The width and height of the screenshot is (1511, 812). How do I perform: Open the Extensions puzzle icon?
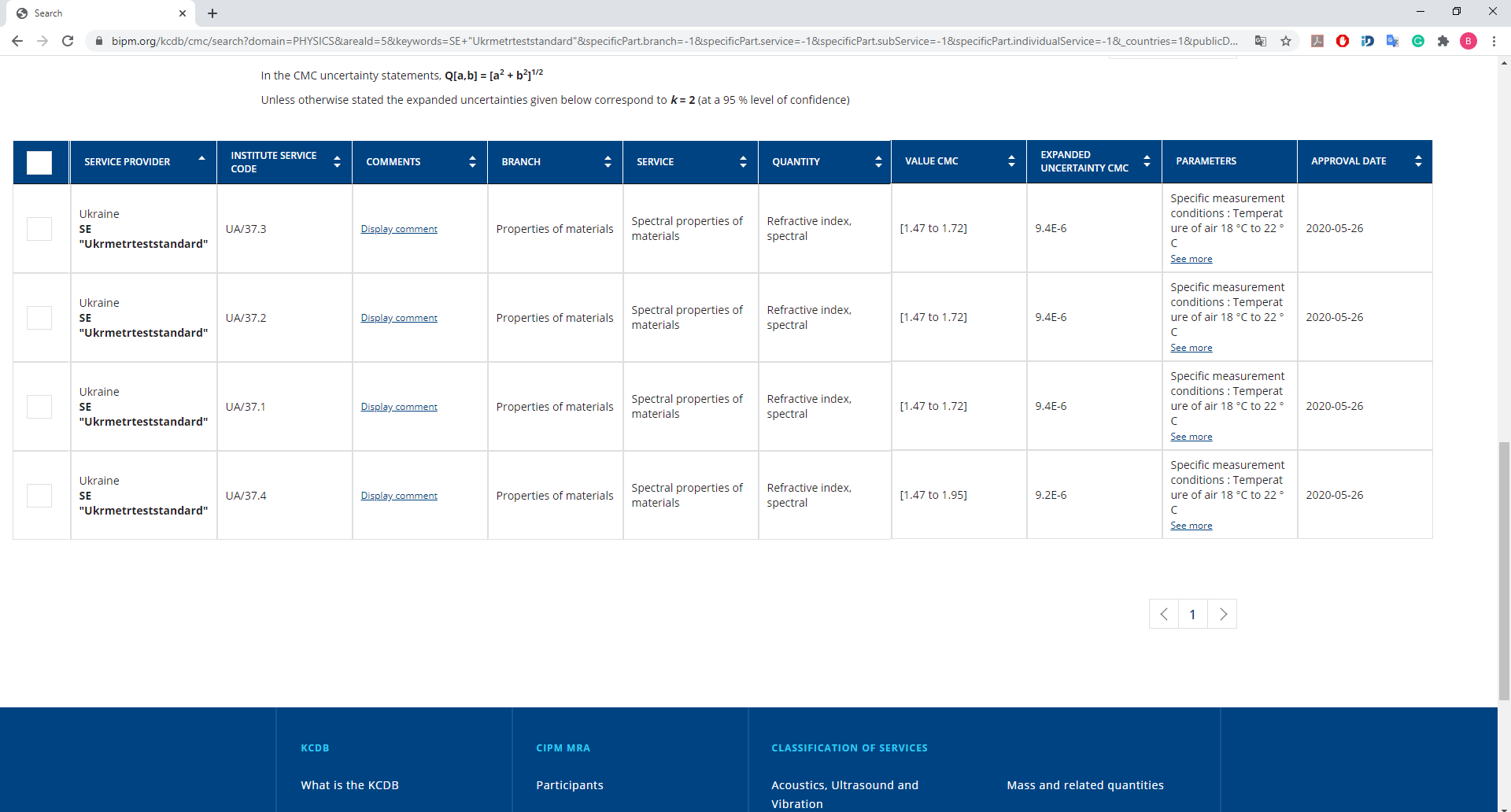tap(1443, 41)
